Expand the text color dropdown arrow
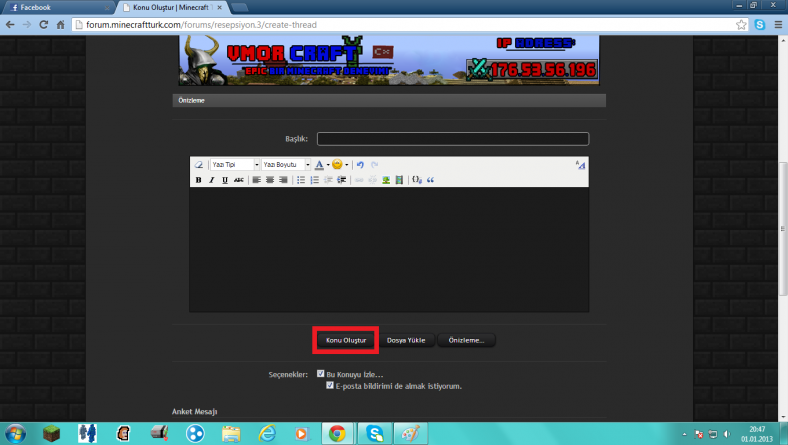 tap(328, 165)
